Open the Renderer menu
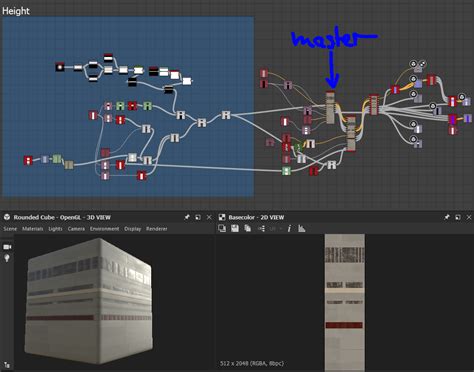The image size is (474, 372). coord(157,229)
